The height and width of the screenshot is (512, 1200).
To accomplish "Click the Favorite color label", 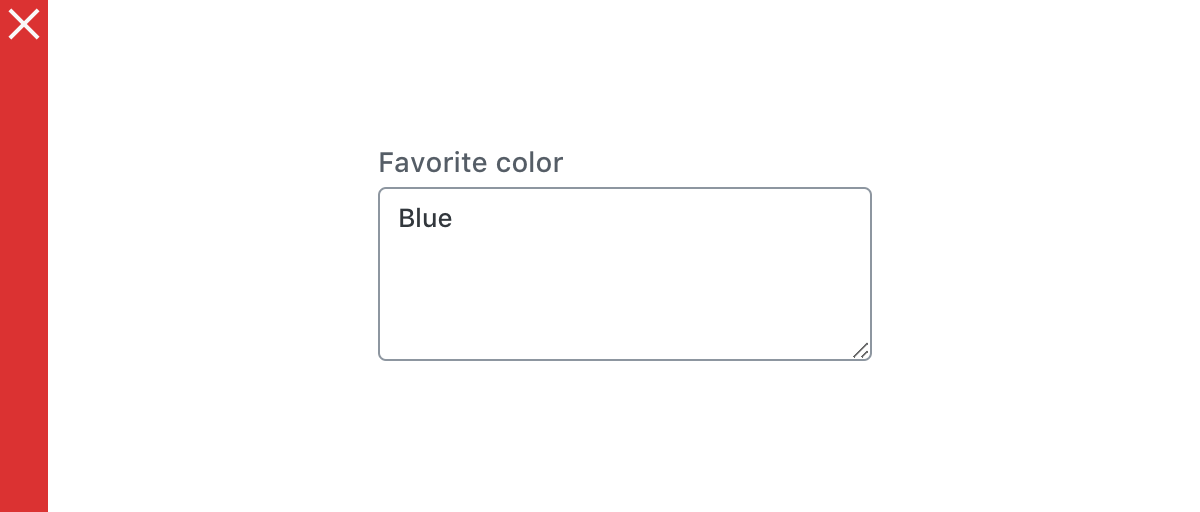I will point(470,162).
